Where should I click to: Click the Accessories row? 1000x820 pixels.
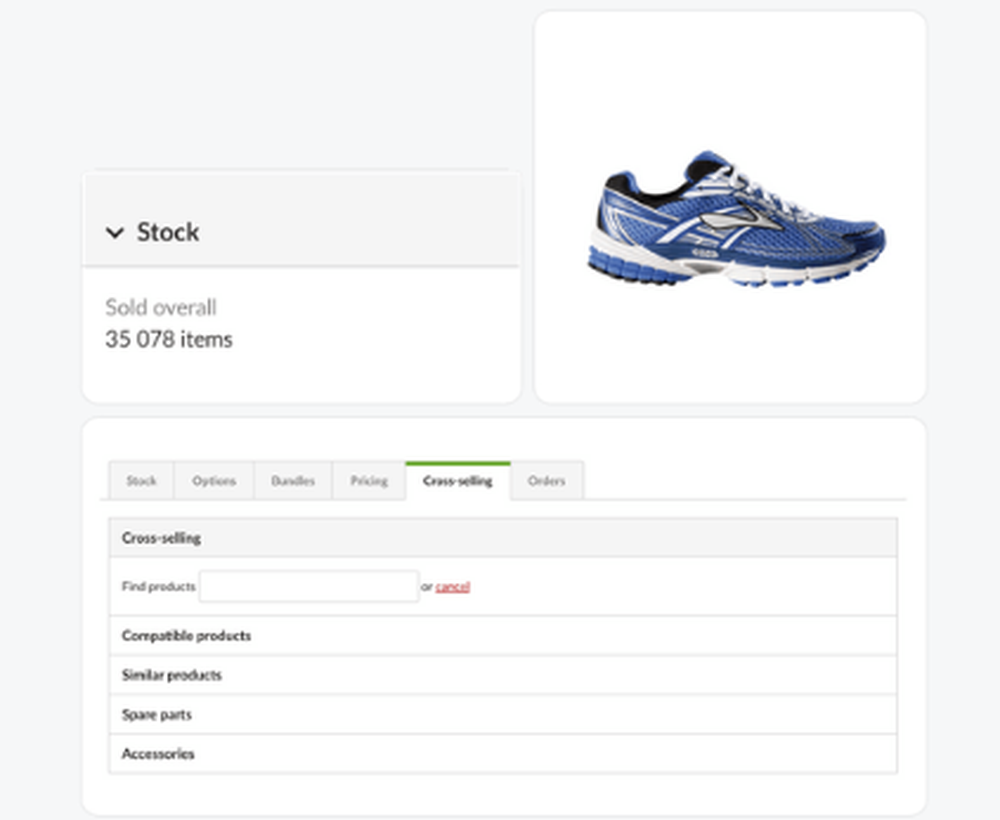(503, 754)
